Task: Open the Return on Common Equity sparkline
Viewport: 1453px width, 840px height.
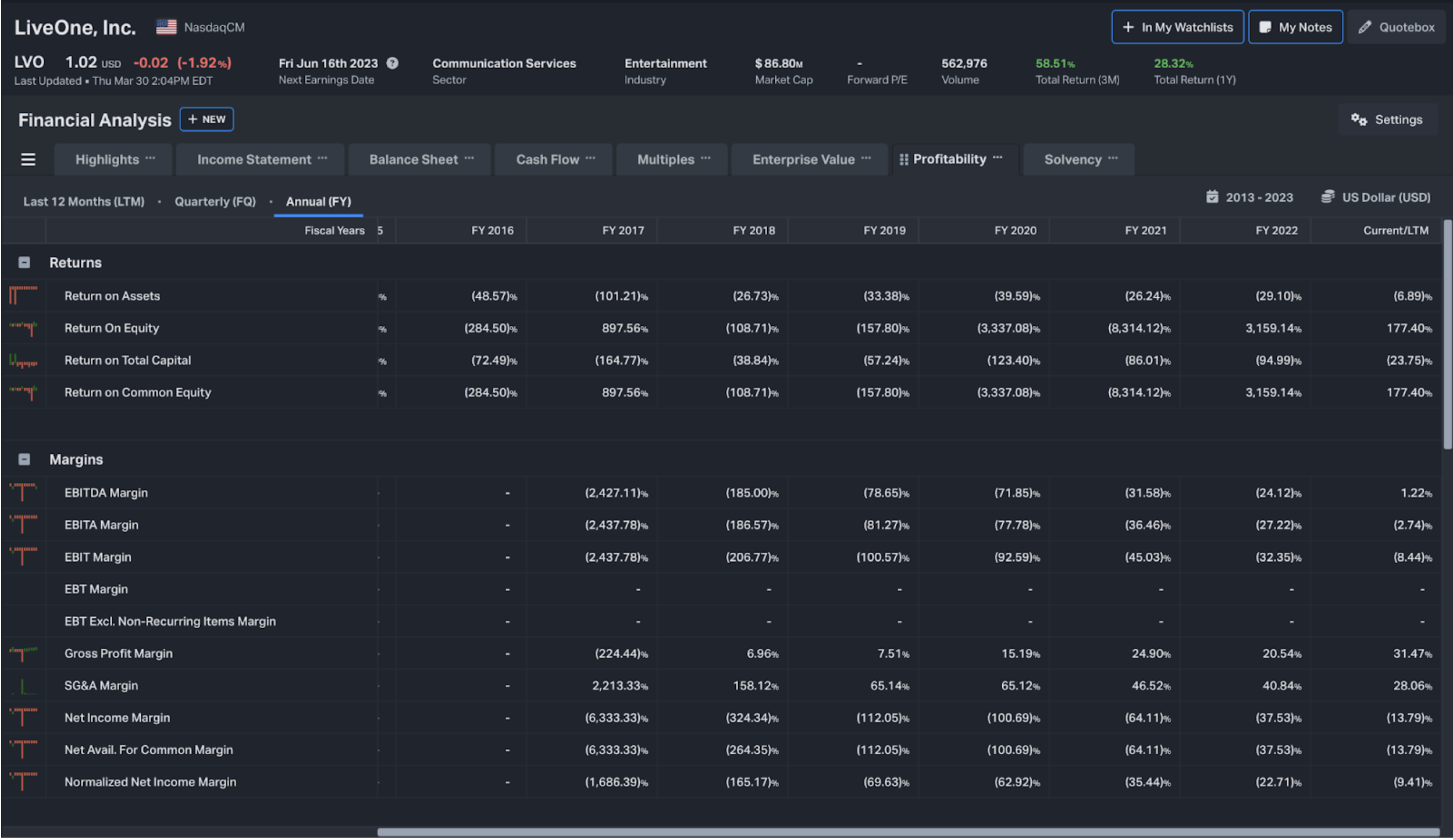Action: pyautogui.click(x=23, y=393)
